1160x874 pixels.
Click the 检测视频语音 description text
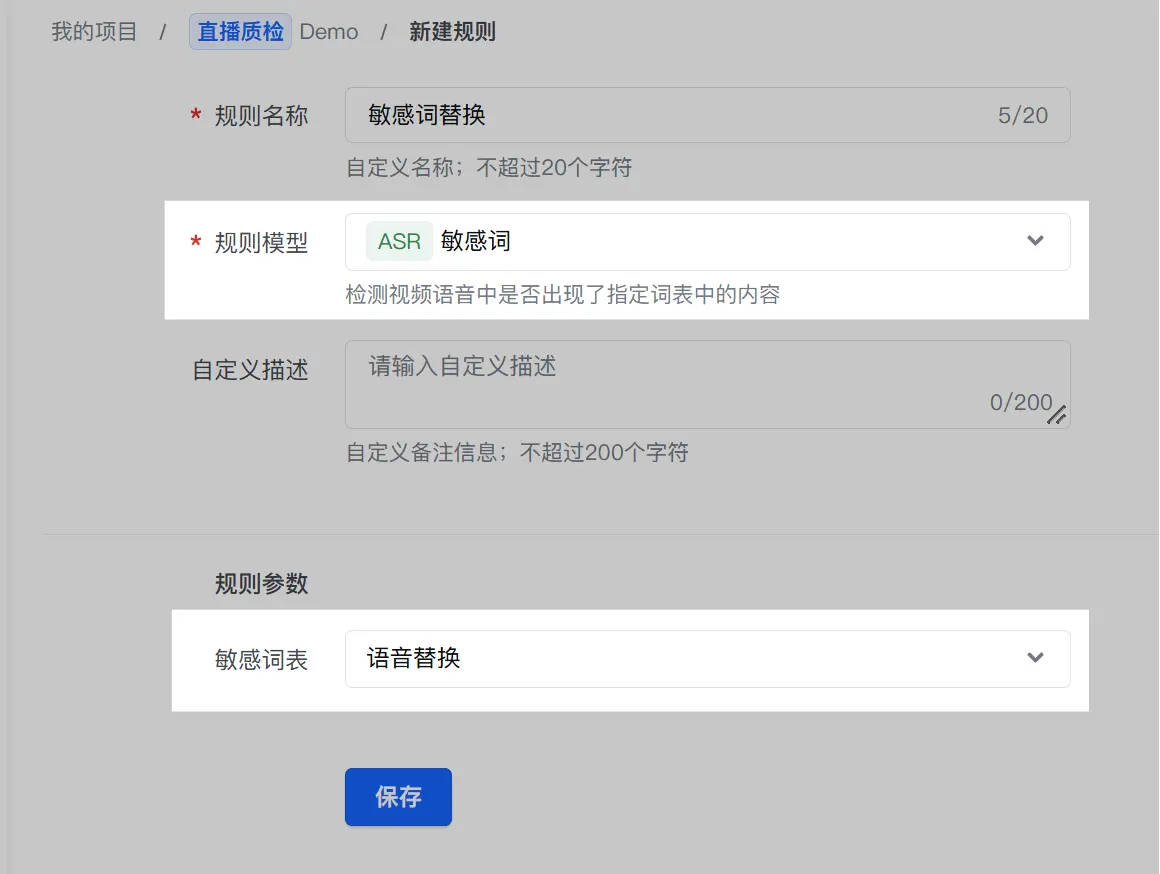click(x=563, y=295)
